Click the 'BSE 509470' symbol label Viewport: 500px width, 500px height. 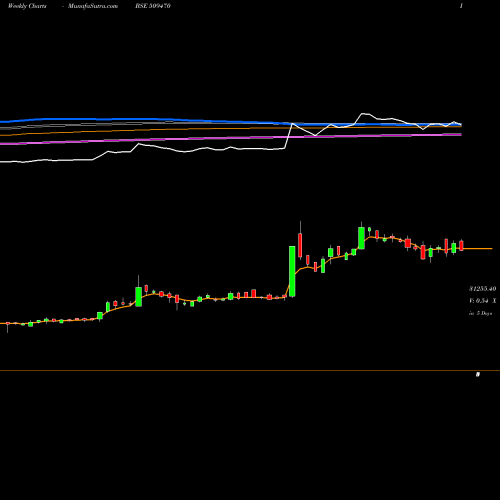153,6
